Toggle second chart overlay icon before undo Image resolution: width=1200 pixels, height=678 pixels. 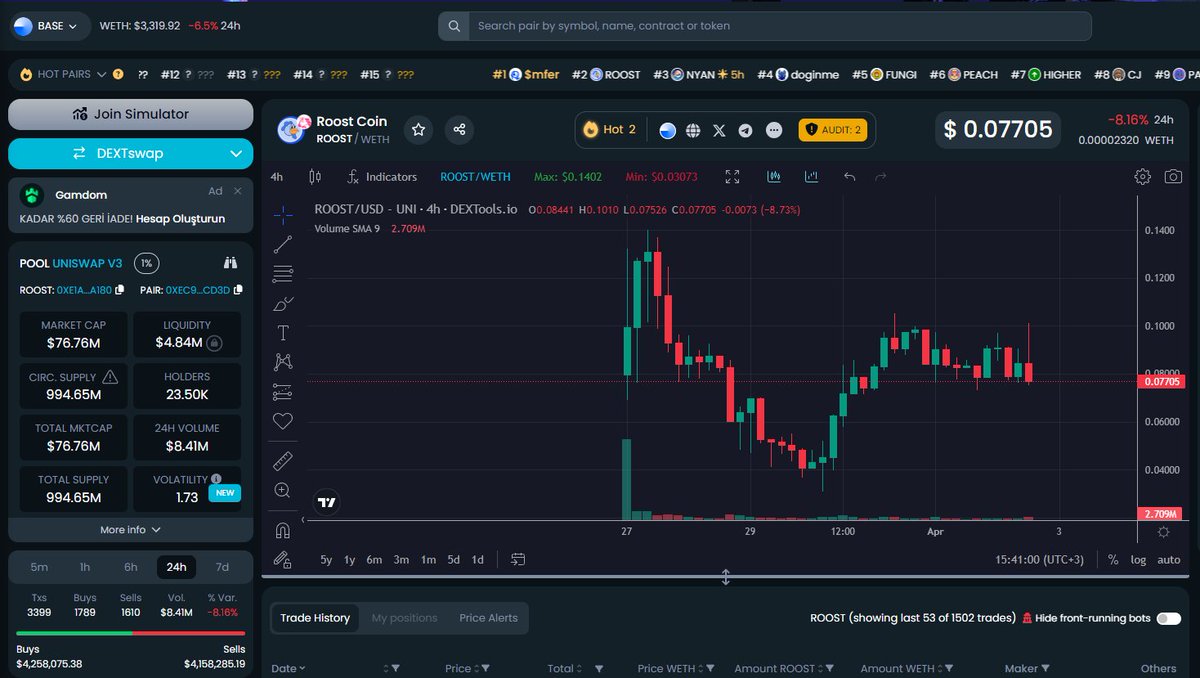(811, 177)
